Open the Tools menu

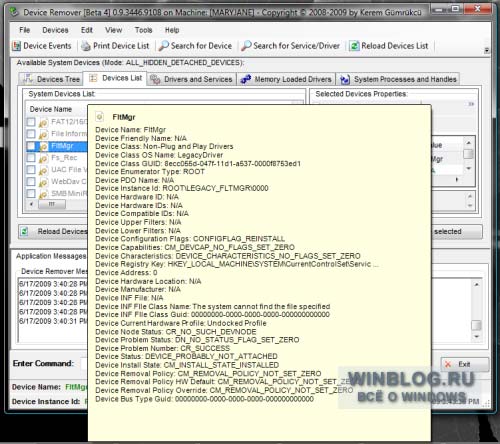click(143, 30)
